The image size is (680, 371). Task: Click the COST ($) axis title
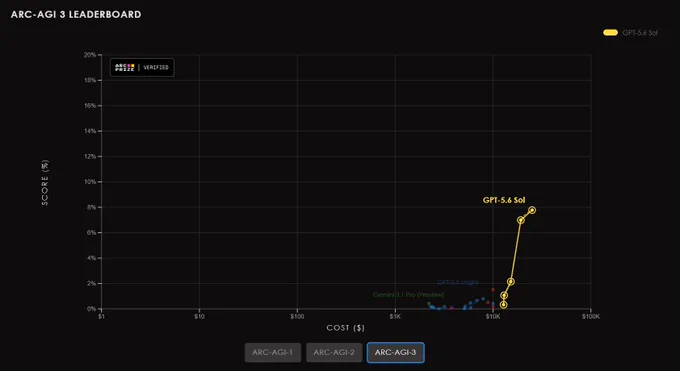346,328
